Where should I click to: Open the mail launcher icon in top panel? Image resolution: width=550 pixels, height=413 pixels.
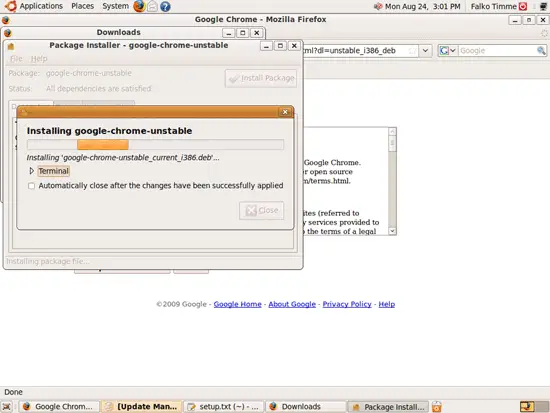(152, 6)
